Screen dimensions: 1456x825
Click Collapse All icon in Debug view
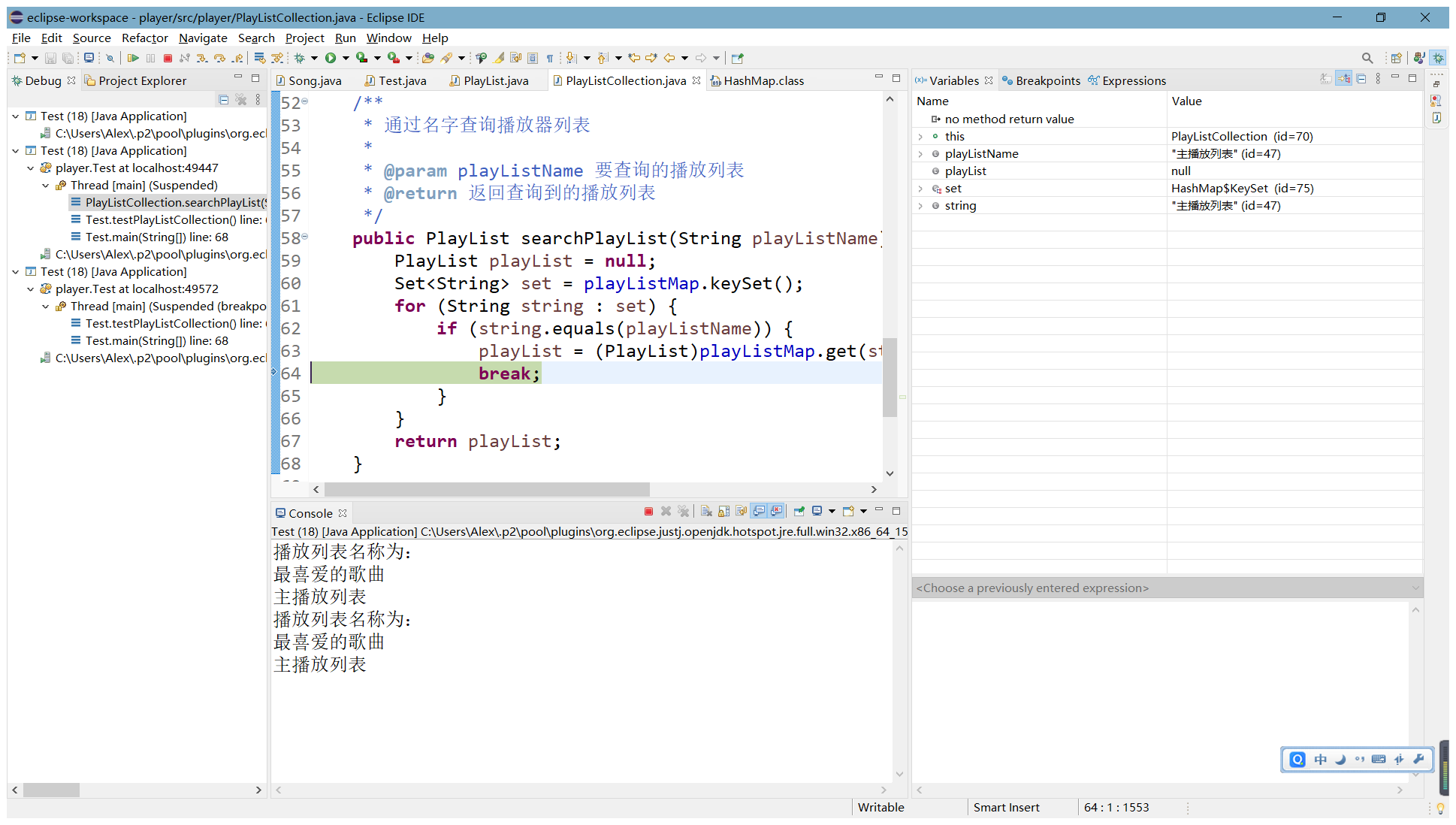(x=223, y=99)
